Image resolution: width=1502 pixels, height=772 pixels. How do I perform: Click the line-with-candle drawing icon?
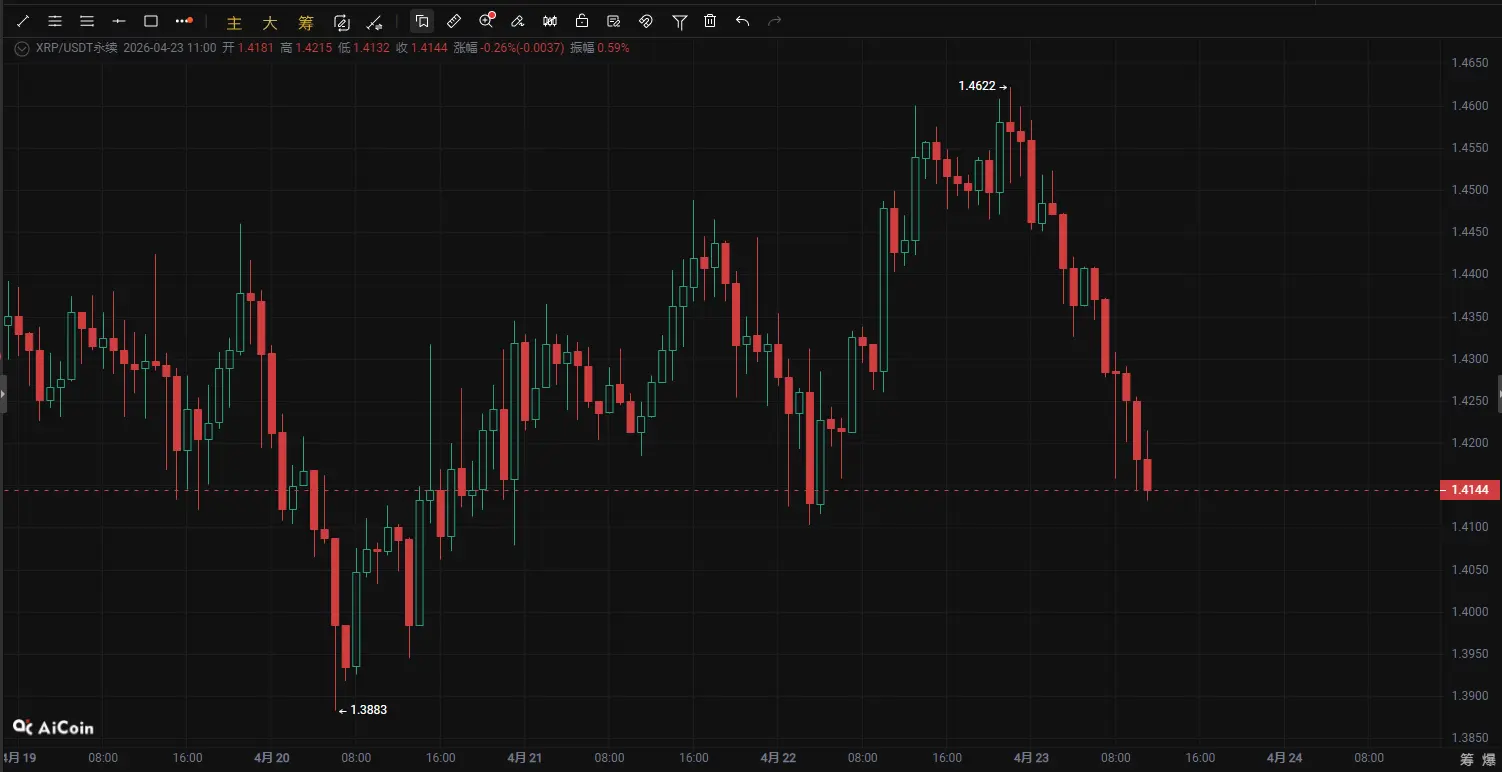[x=374, y=21]
